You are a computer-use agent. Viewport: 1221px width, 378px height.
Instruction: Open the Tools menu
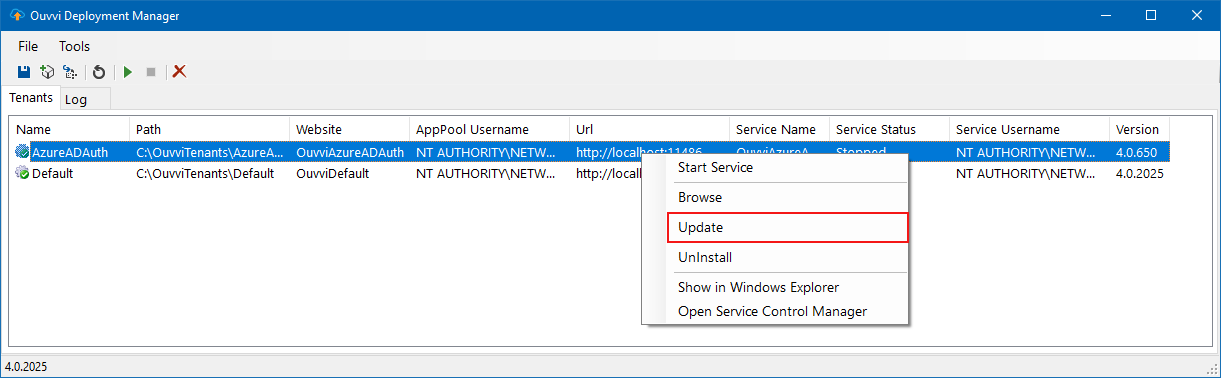tap(74, 46)
